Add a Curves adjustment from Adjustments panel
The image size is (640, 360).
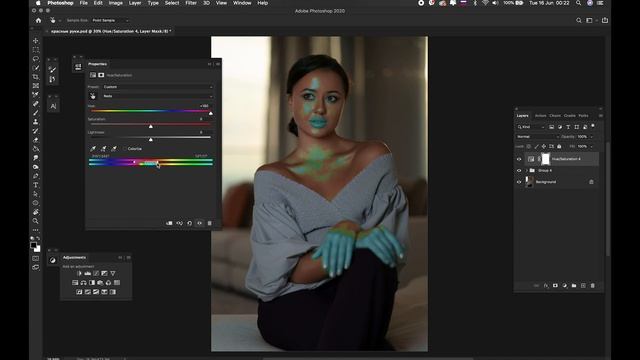tap(96, 273)
